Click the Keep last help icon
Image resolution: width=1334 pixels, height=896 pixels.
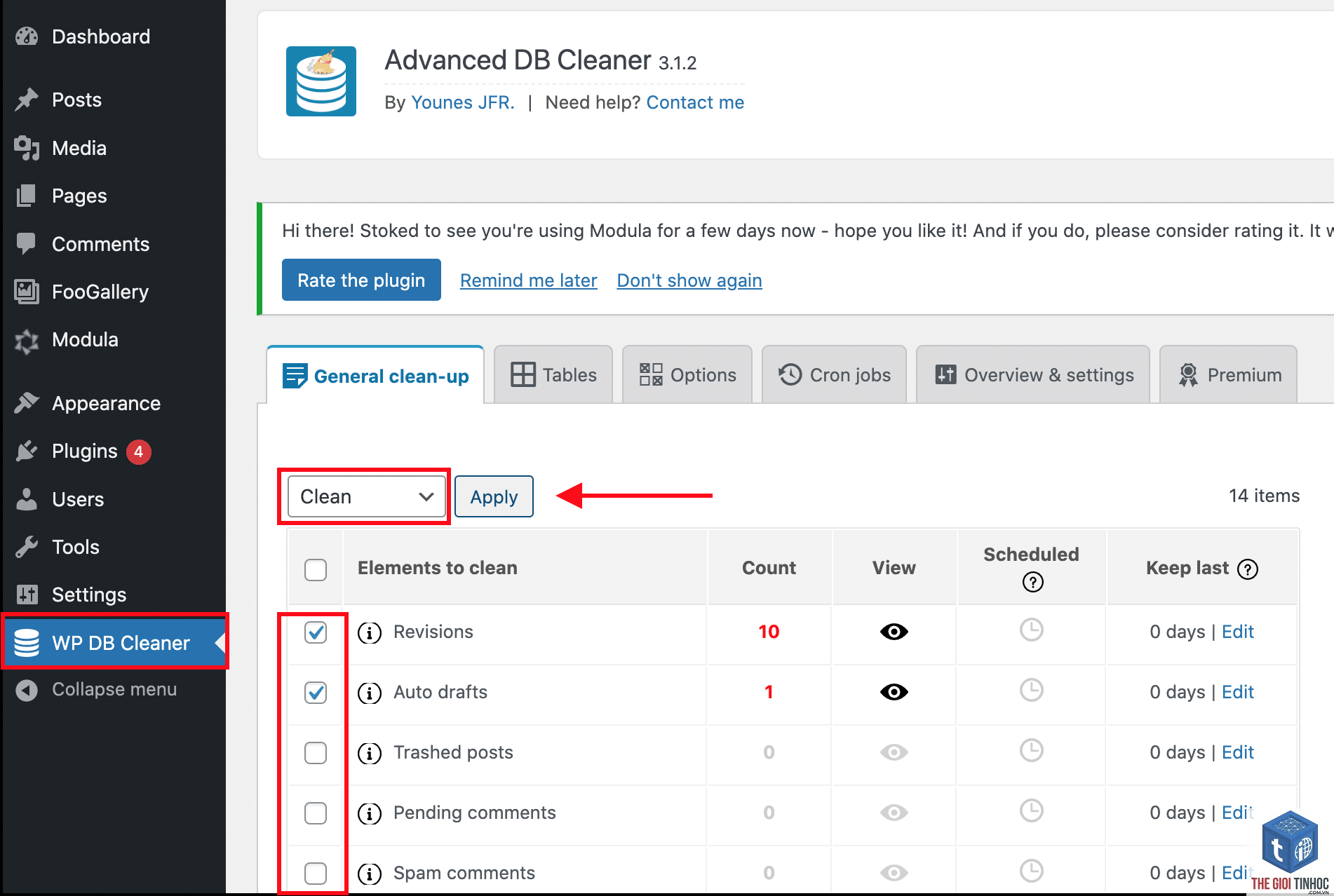click(1248, 569)
